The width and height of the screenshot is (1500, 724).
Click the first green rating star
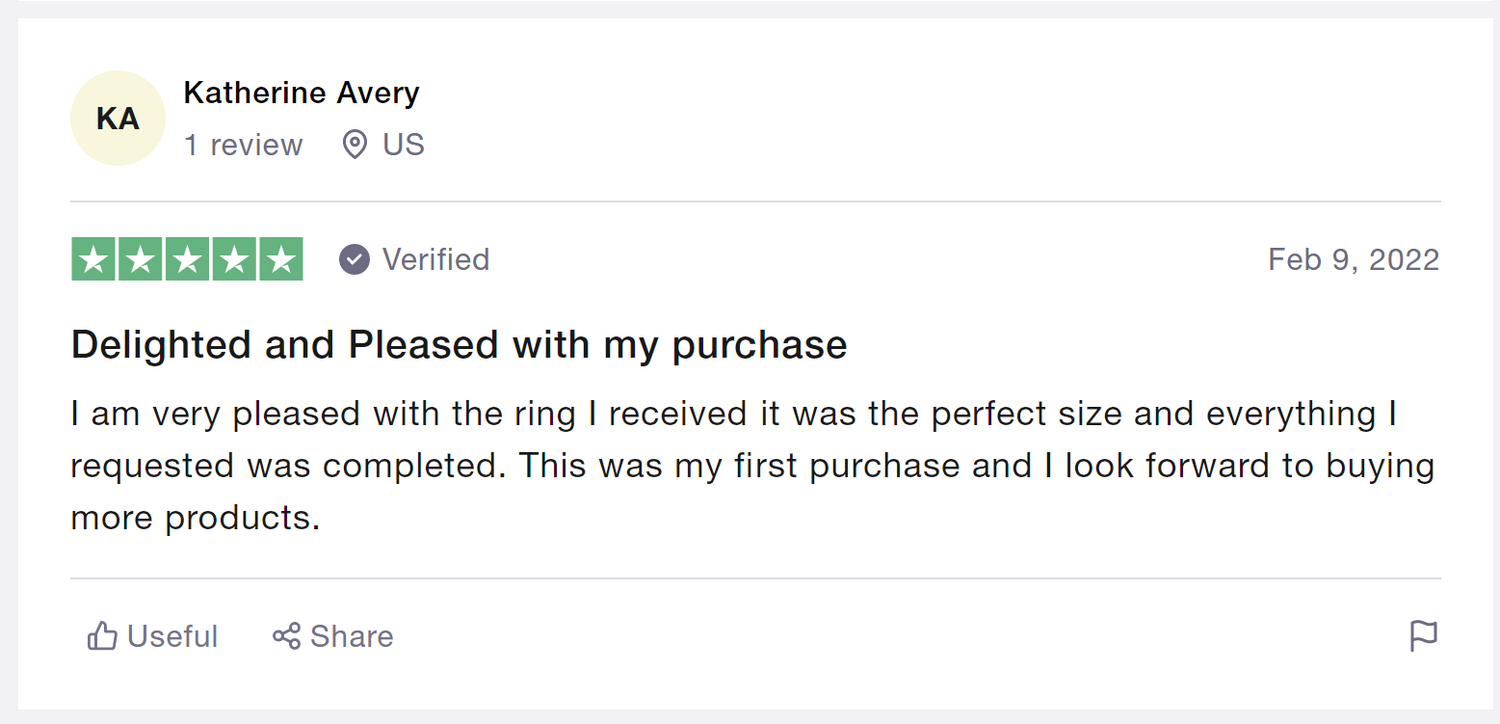coord(94,260)
